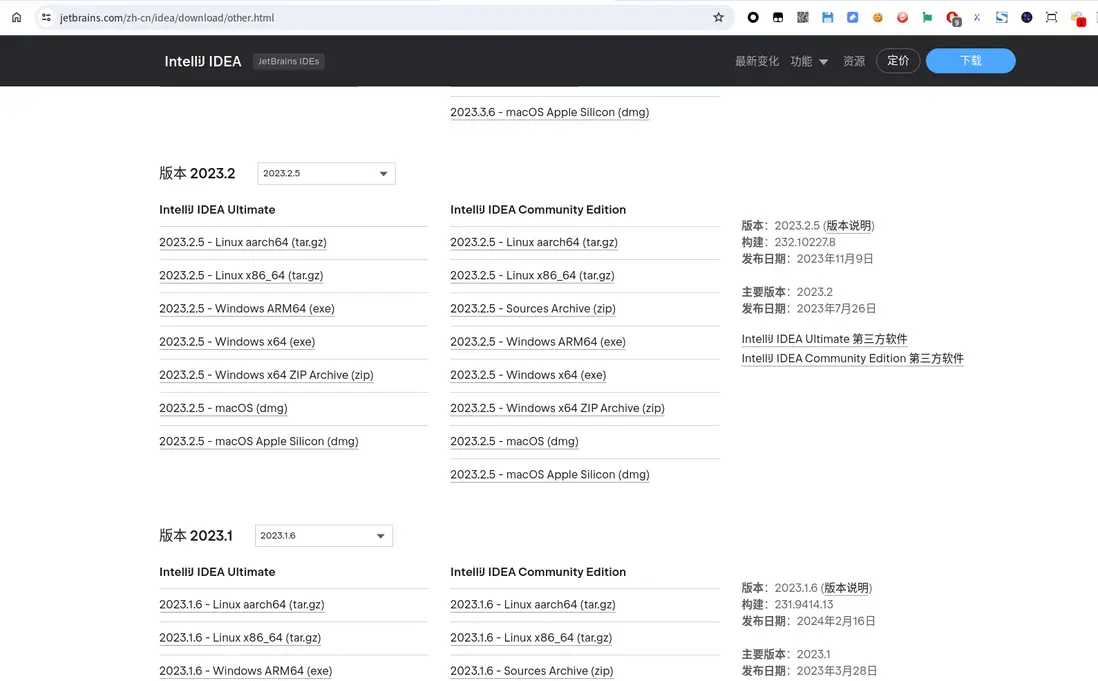Open the QR code extension icon

[x=802, y=17]
